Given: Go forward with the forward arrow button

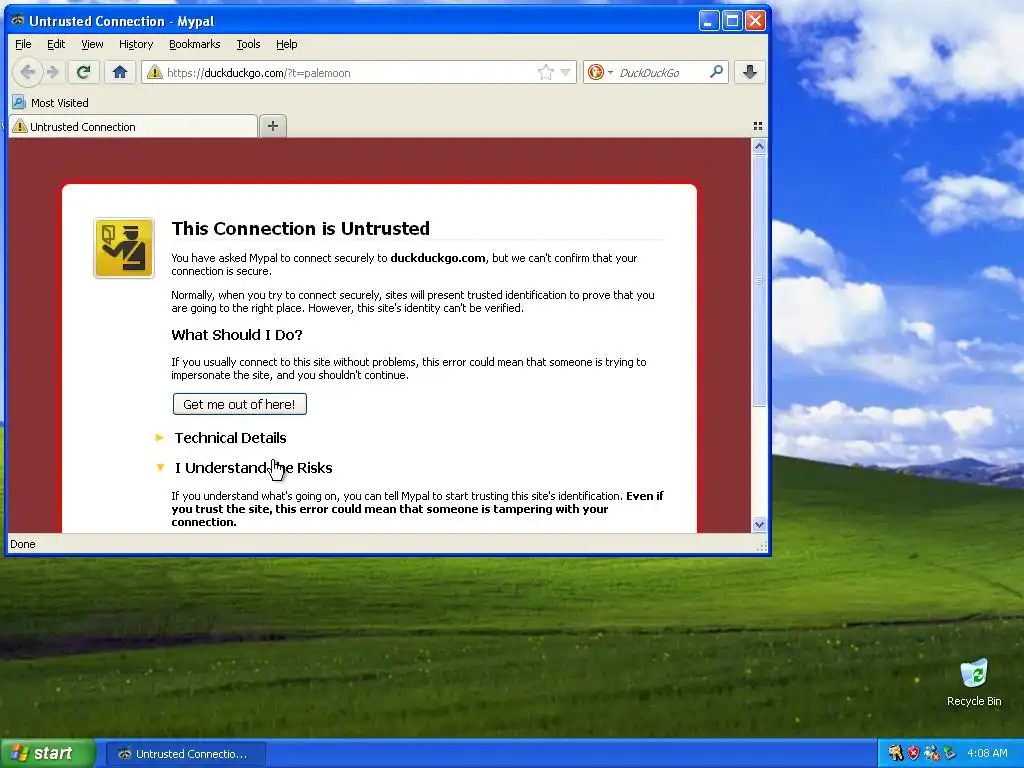Looking at the screenshot, I should click(x=53, y=72).
